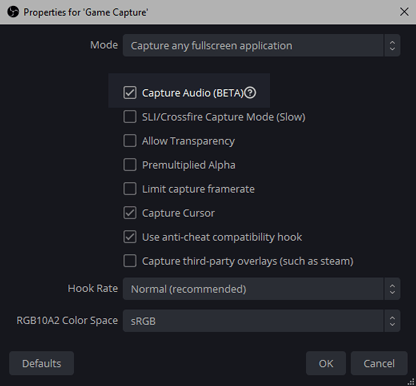Disable the Capture Cursor checkbox
Viewport: 416px width, 386px height.
130,213
